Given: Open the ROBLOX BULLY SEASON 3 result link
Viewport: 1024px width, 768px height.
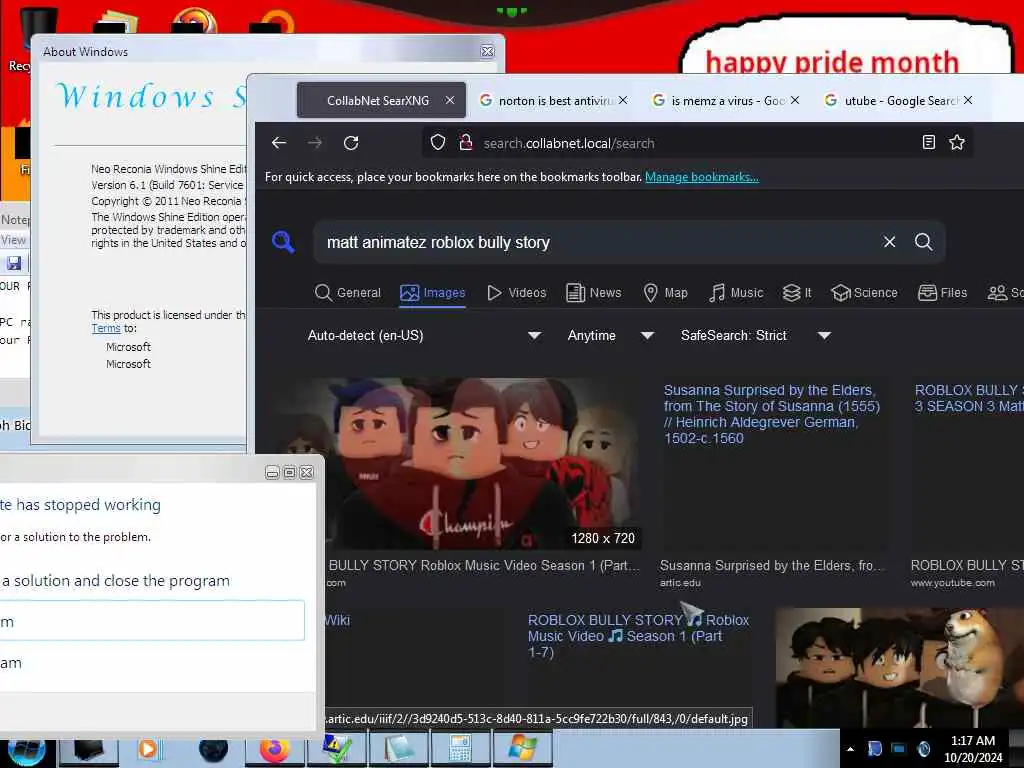Looking at the screenshot, I should (x=968, y=398).
